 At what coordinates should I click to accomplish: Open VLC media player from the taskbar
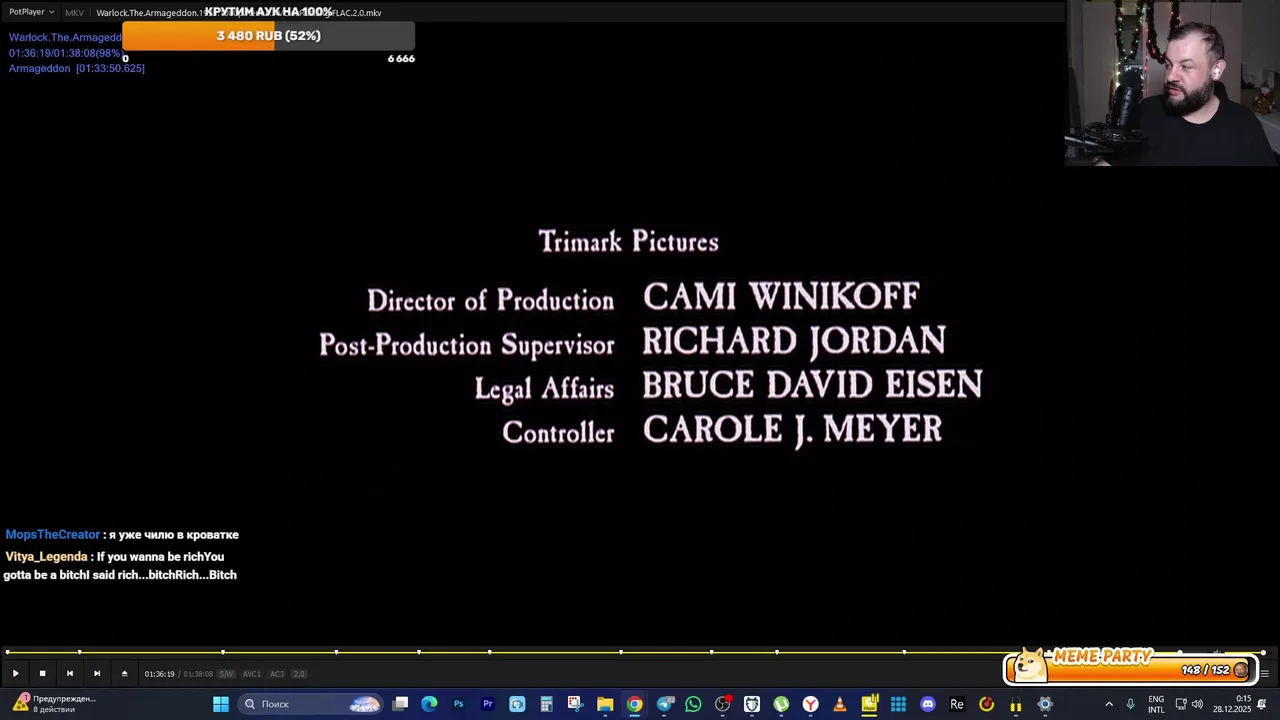point(840,704)
